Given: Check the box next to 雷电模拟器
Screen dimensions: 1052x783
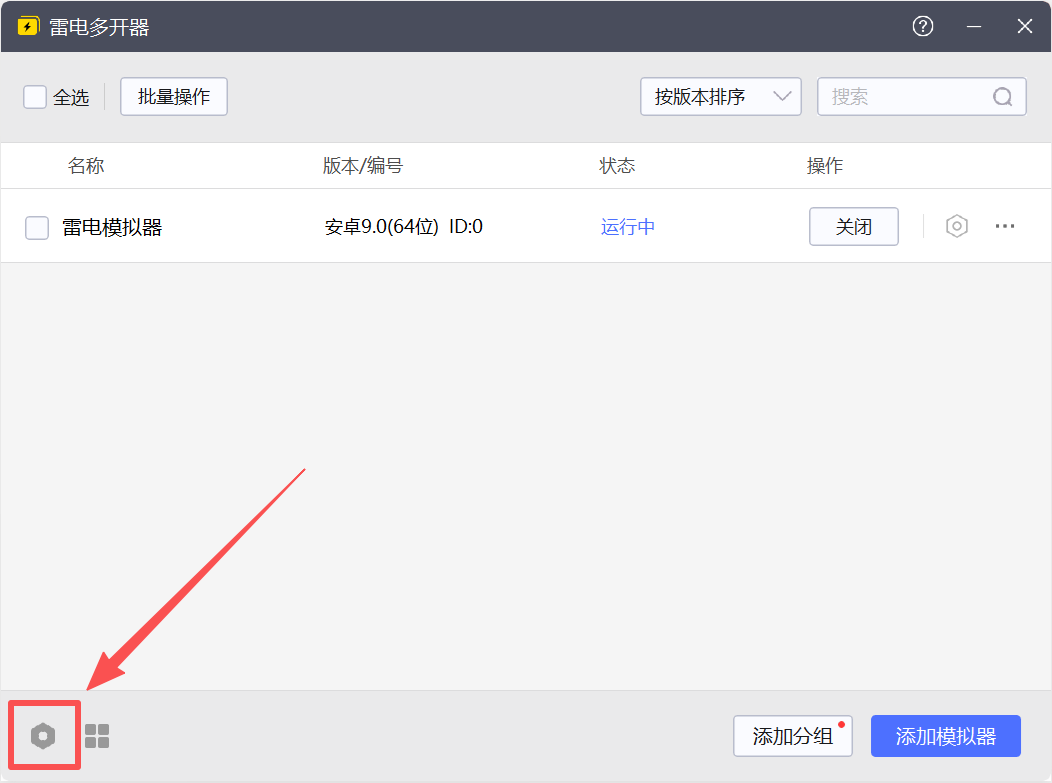Looking at the screenshot, I should coord(37,228).
